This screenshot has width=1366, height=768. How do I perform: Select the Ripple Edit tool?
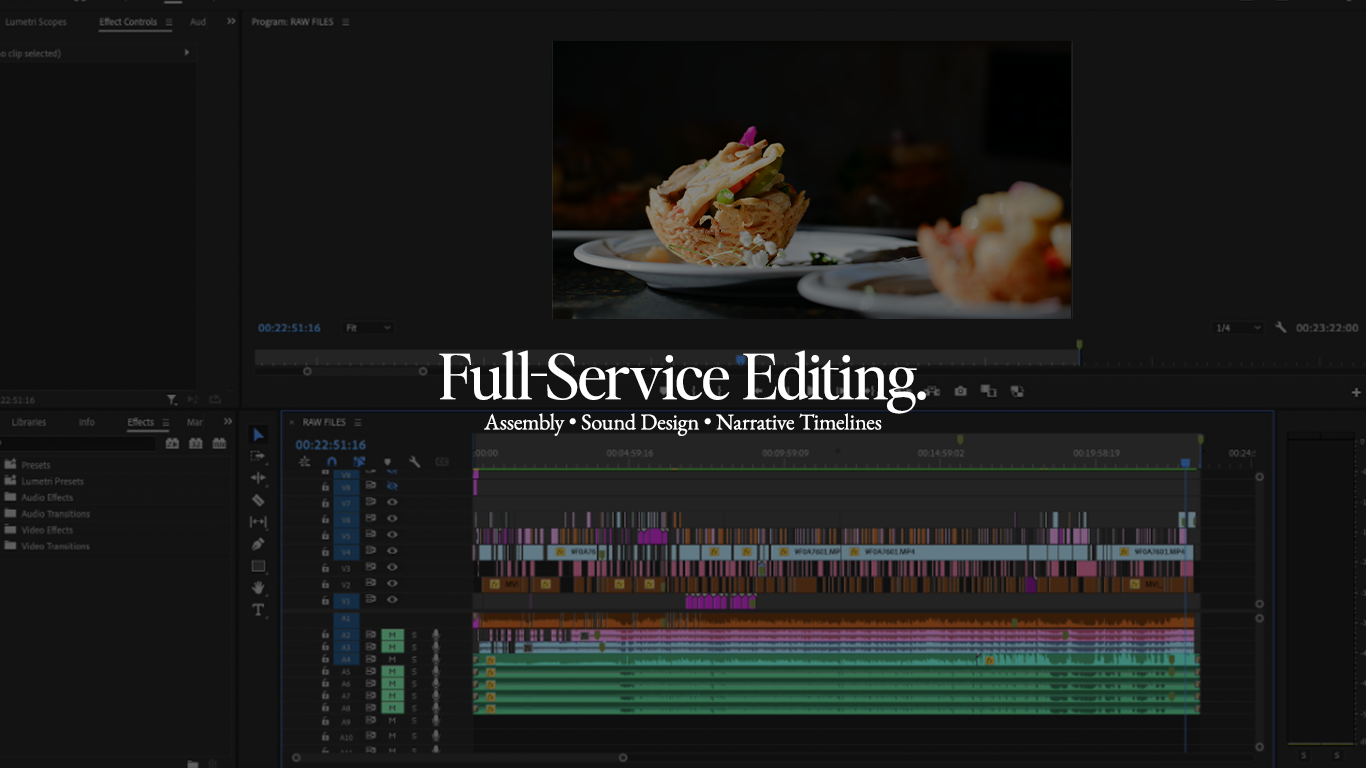pyautogui.click(x=257, y=477)
